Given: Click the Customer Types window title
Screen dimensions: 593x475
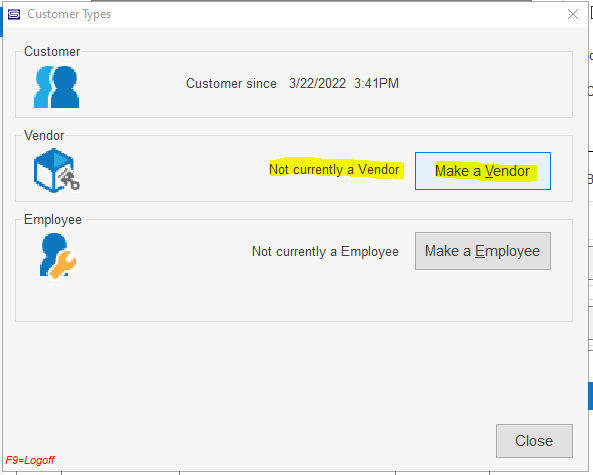Looking at the screenshot, I should click(69, 14).
